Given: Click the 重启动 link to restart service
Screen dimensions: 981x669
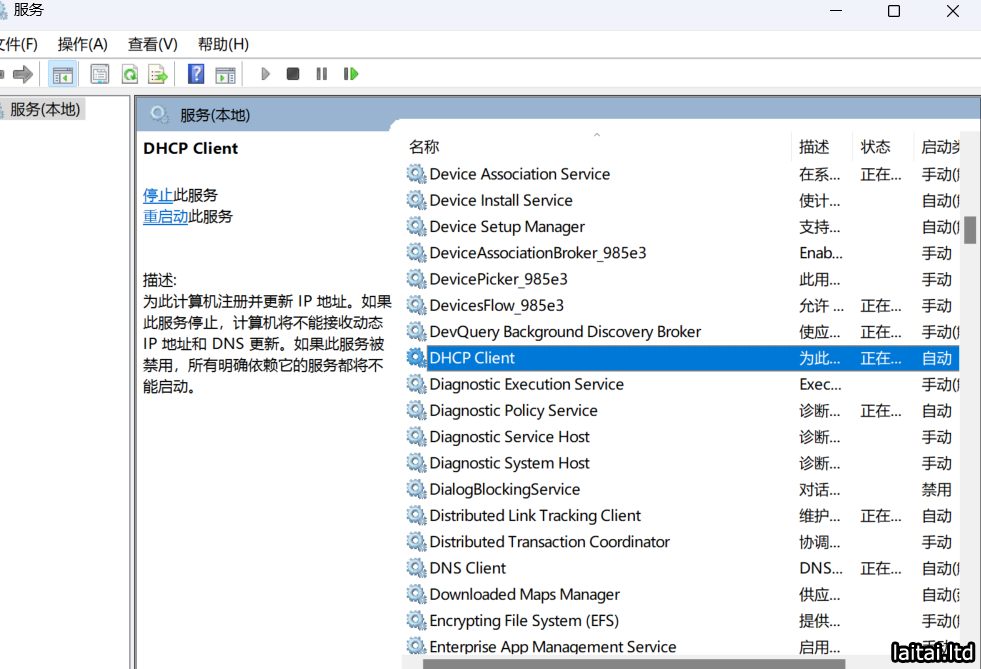Looking at the screenshot, I should [x=165, y=216].
